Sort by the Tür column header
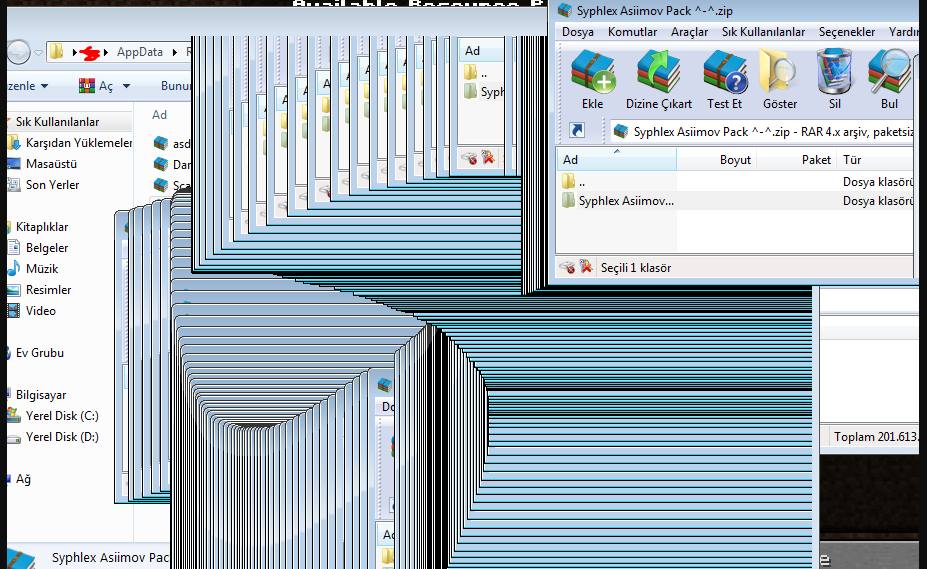 (875, 160)
